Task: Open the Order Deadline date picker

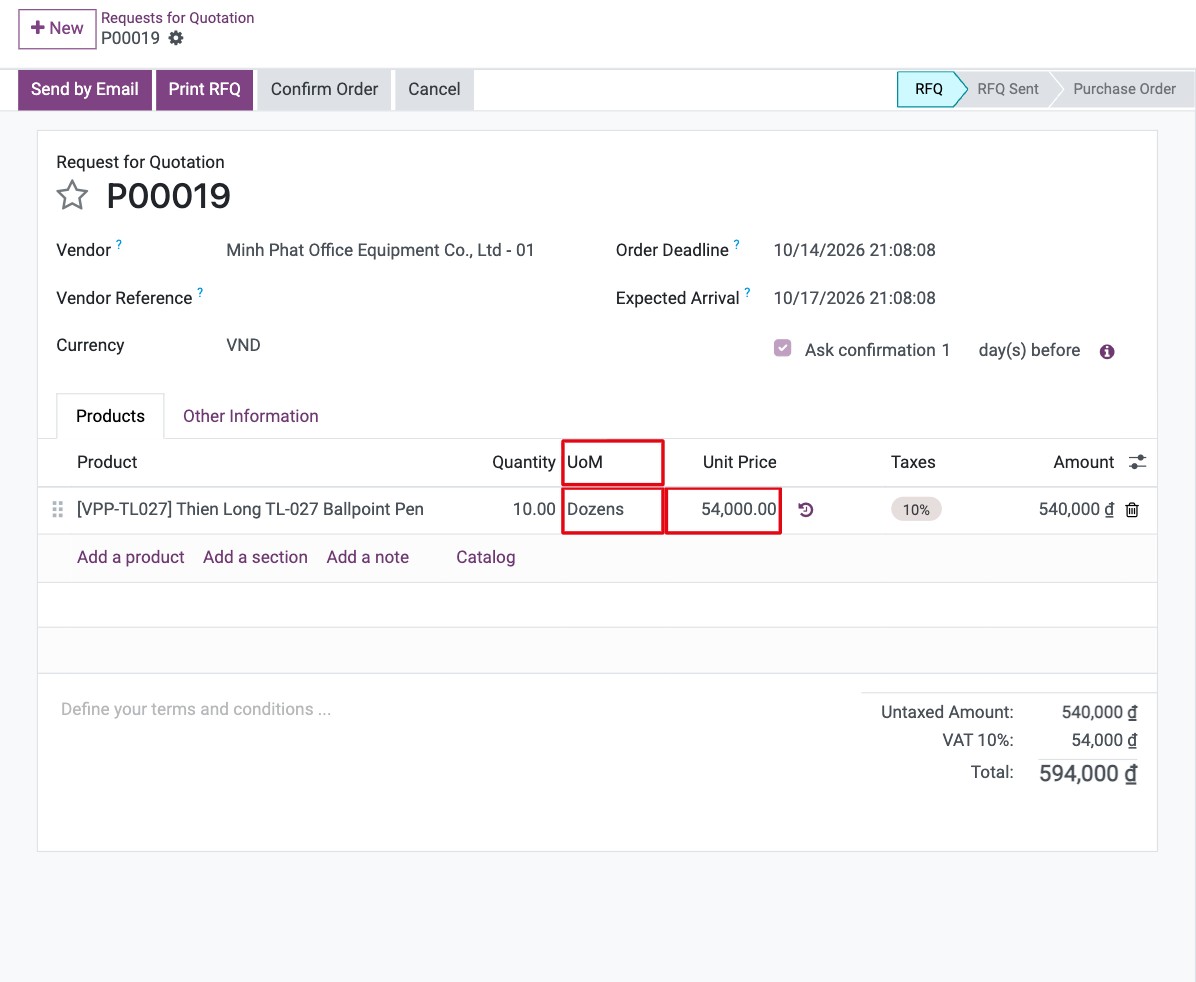Action: [854, 250]
